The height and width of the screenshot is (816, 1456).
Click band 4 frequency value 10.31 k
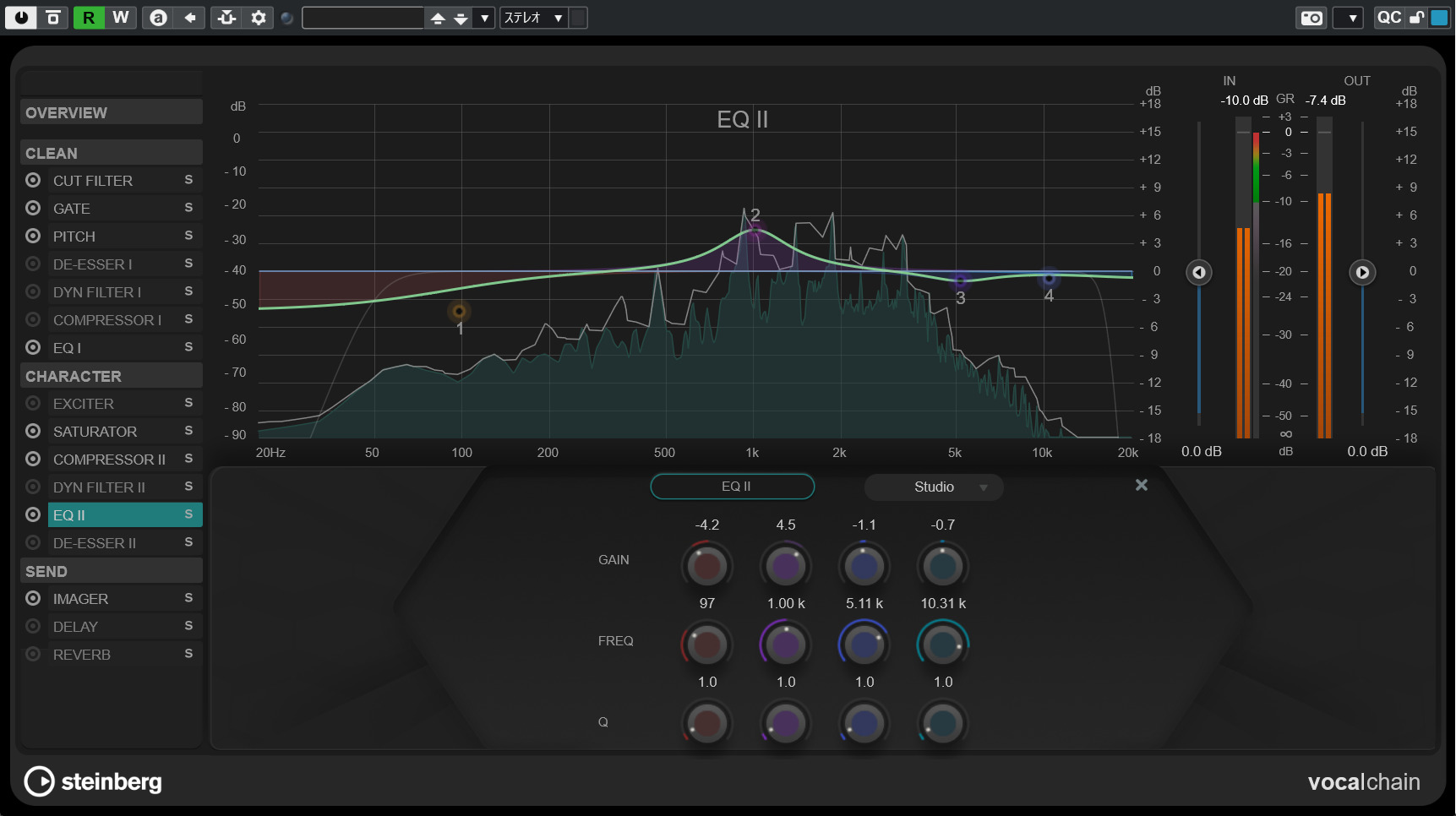click(943, 603)
